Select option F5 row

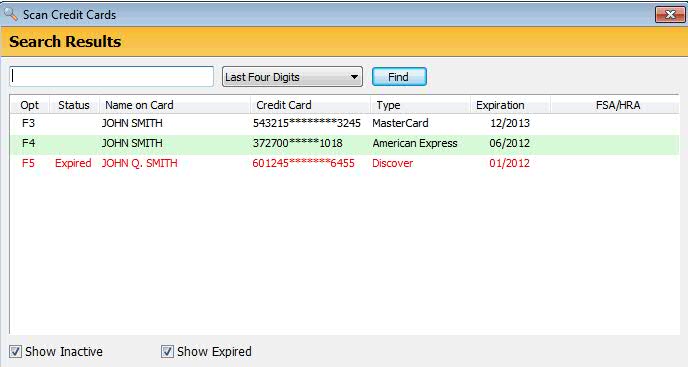coord(344,163)
